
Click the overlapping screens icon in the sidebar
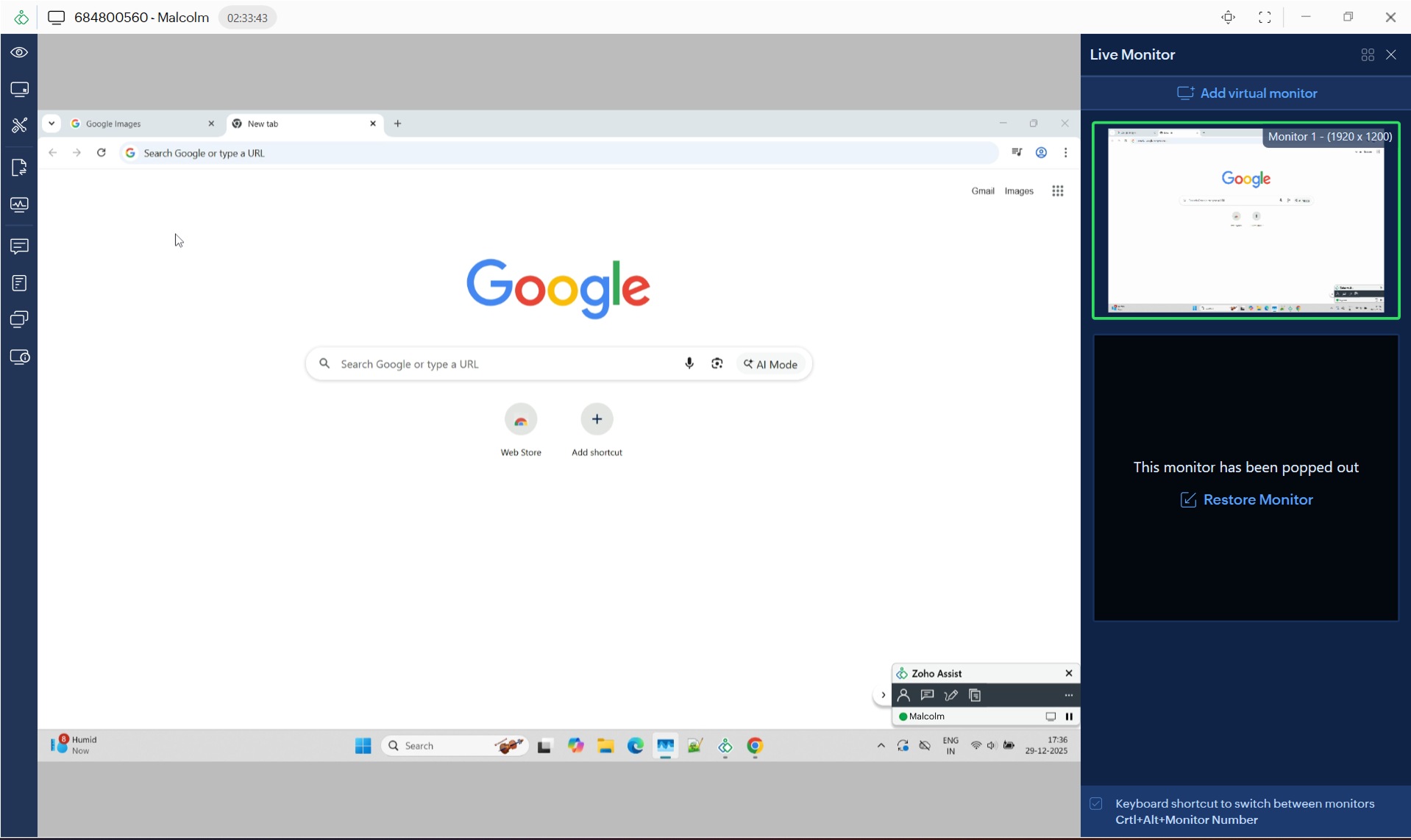[x=19, y=319]
